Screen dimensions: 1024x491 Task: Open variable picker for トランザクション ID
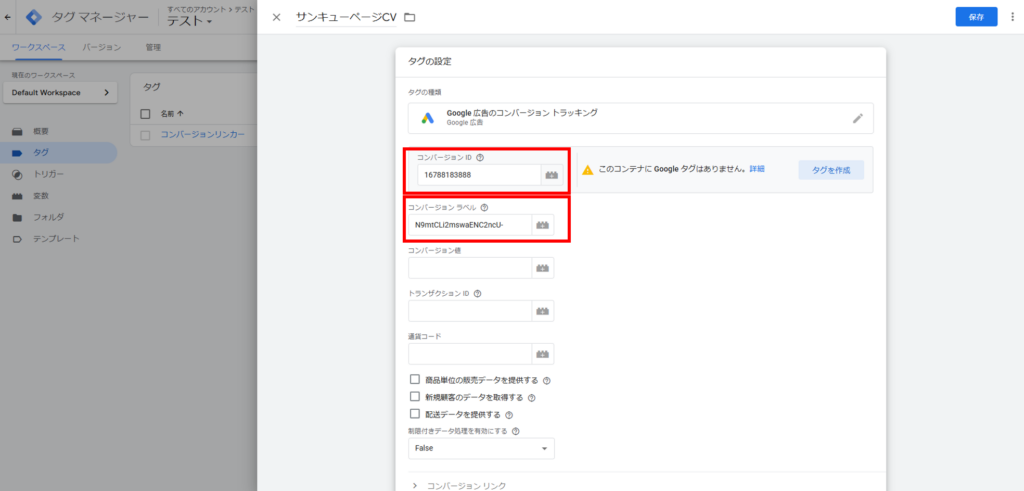(543, 311)
